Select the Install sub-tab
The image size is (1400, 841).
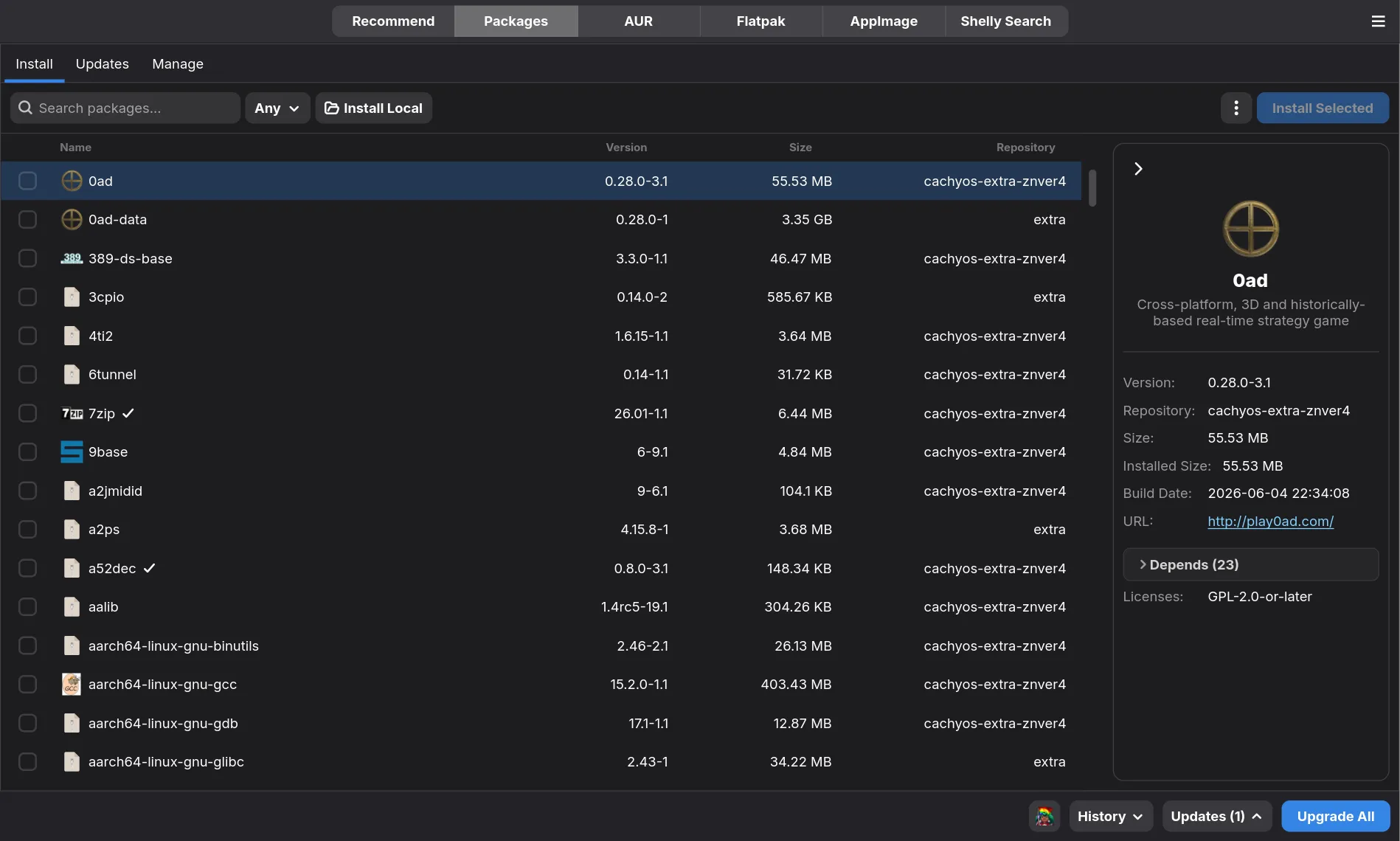[x=34, y=64]
